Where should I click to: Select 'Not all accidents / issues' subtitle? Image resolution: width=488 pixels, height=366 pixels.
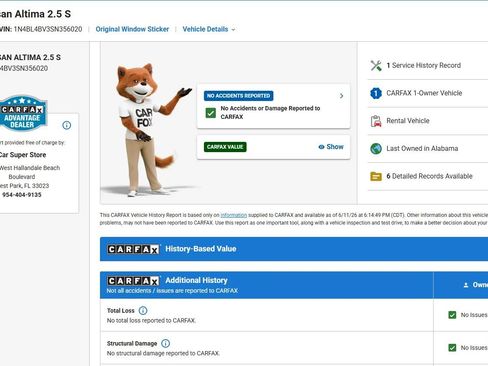tap(172, 291)
